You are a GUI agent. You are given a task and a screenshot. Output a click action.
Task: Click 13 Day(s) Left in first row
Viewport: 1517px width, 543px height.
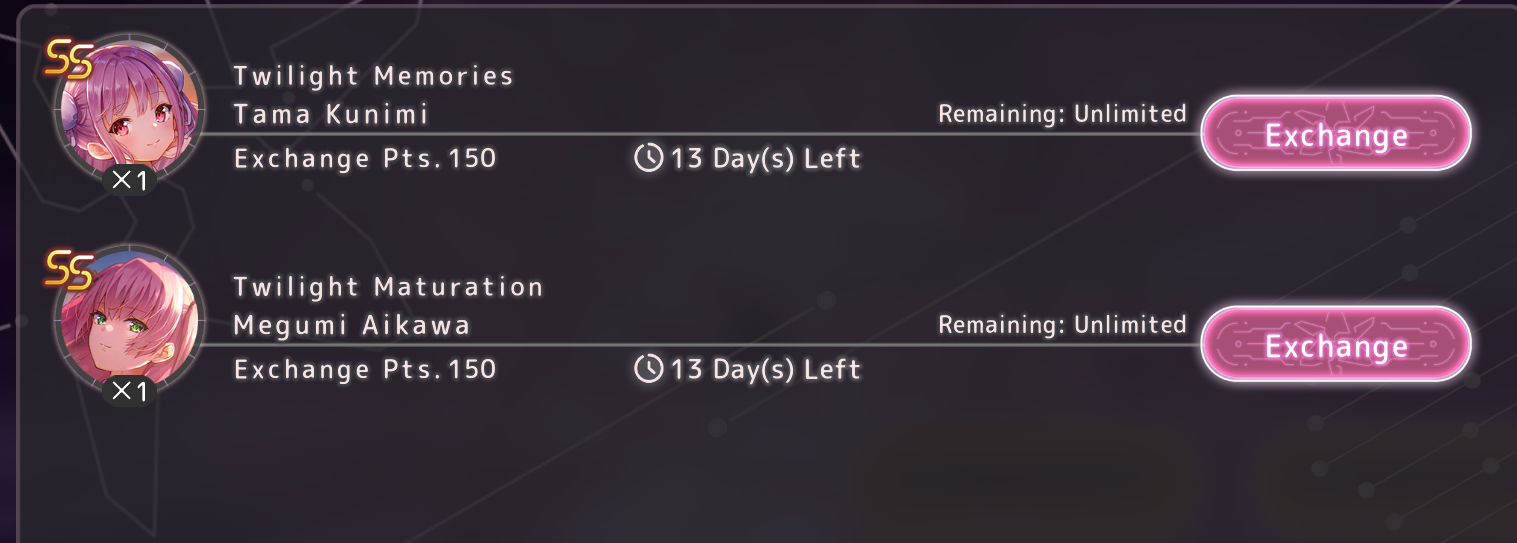[765, 158]
